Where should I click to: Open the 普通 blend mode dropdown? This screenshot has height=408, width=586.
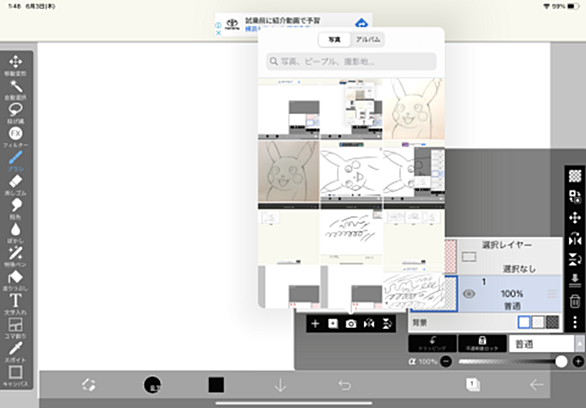click(x=542, y=344)
